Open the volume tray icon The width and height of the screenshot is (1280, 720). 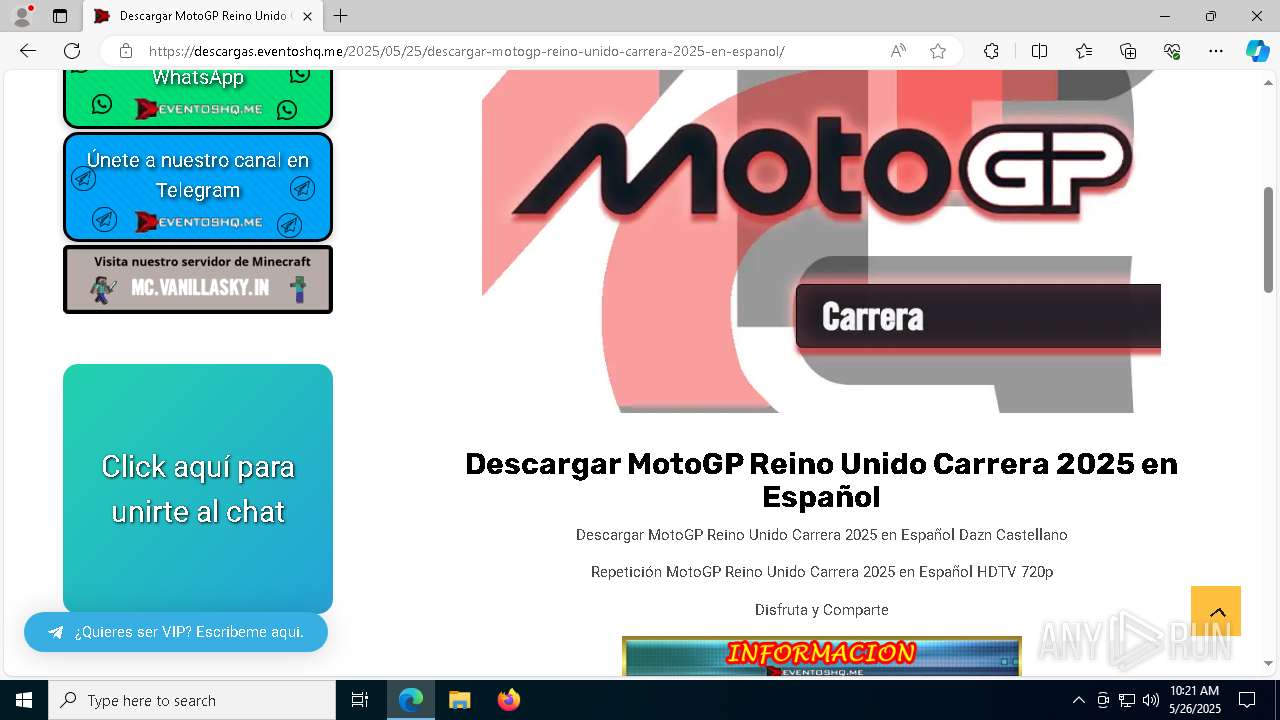[x=1150, y=700]
